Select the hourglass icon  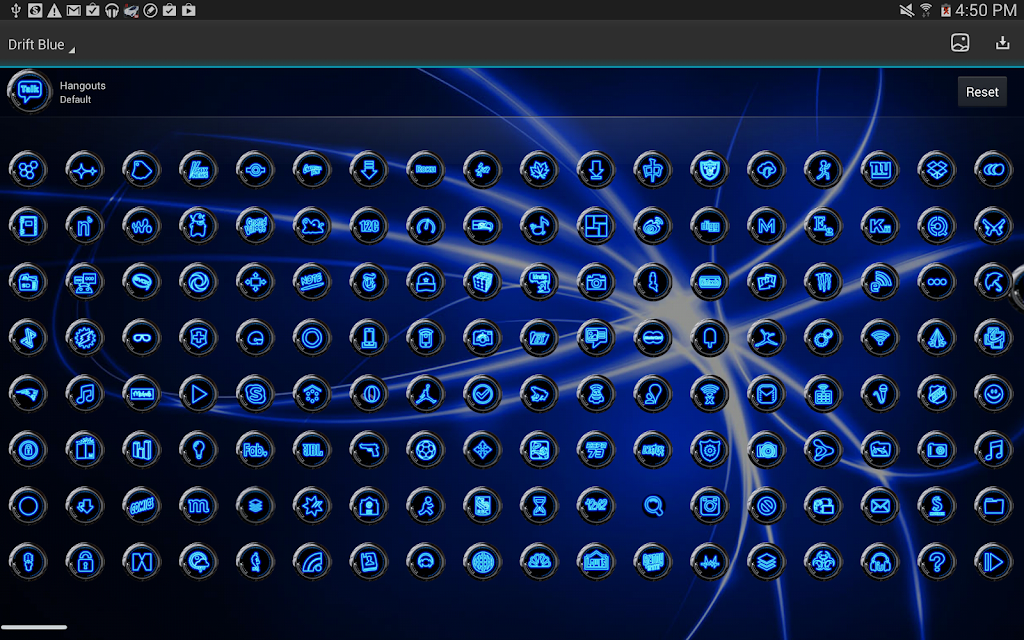point(540,506)
